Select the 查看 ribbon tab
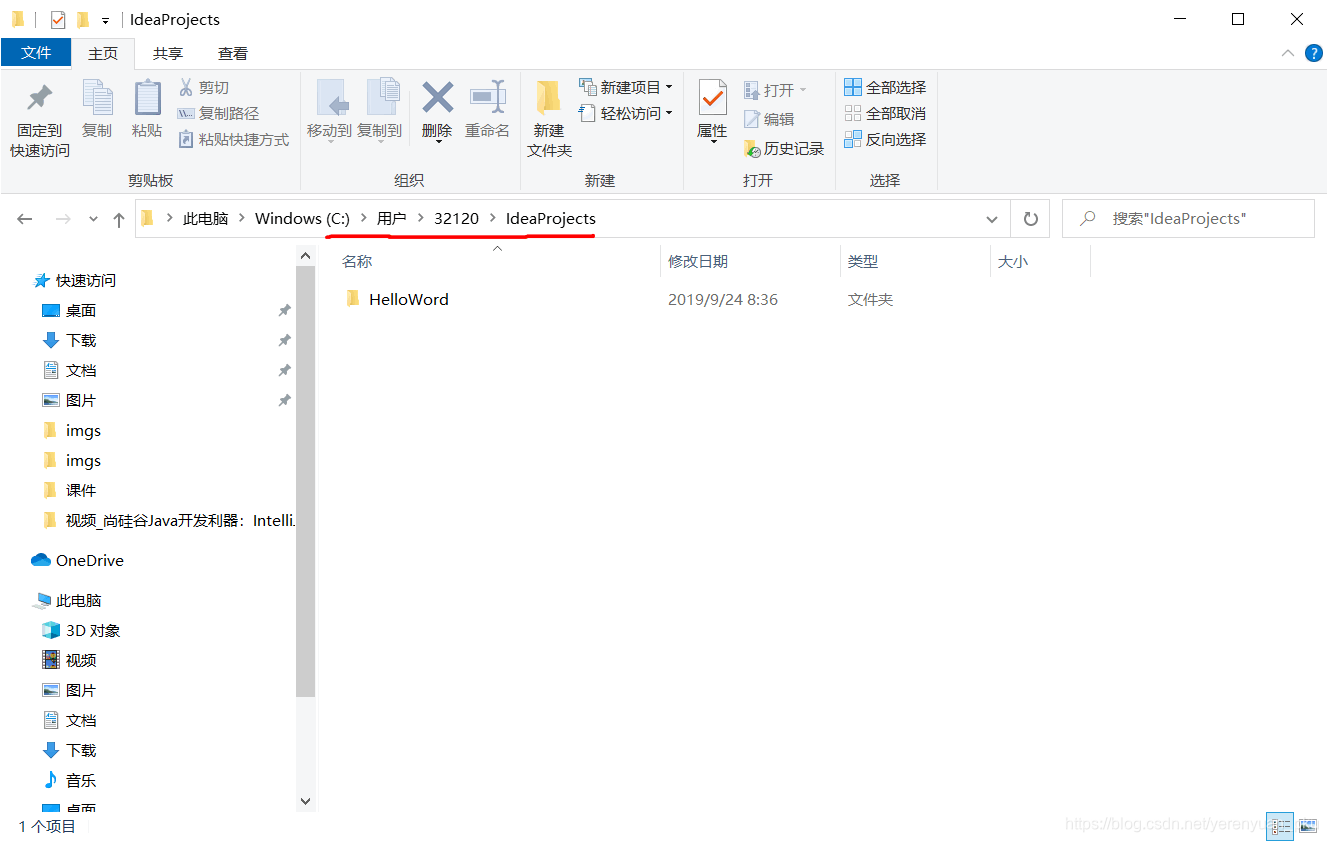 coord(233,53)
